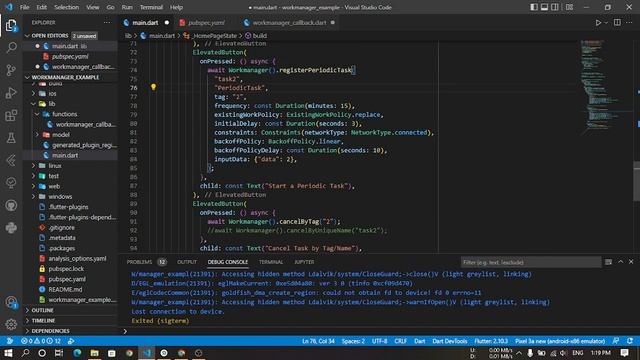Open the Customize Layout icon
The height and width of the screenshot is (360, 640).
(569, 7)
